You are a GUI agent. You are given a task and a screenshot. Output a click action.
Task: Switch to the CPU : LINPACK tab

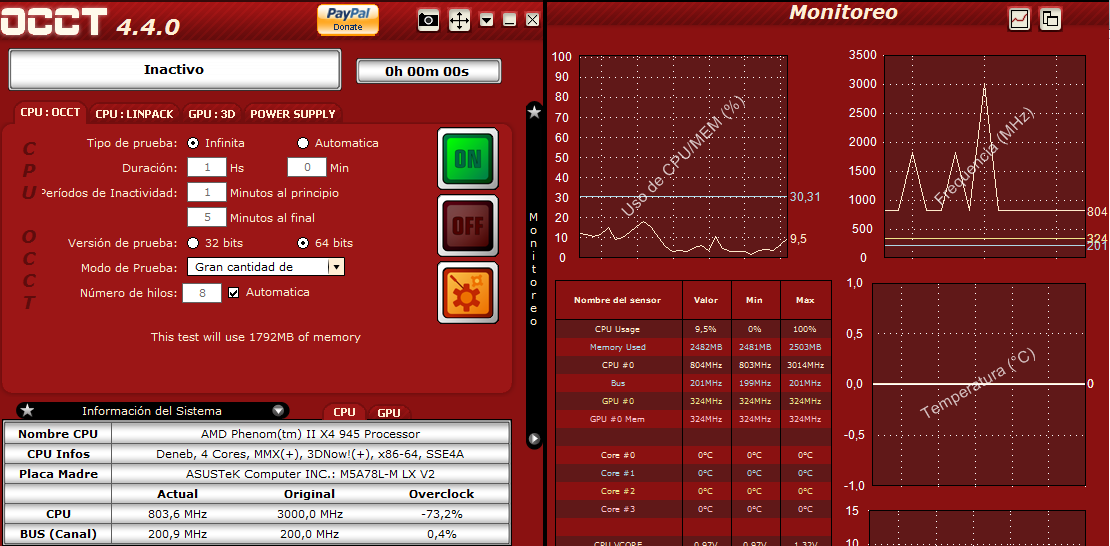coord(134,113)
